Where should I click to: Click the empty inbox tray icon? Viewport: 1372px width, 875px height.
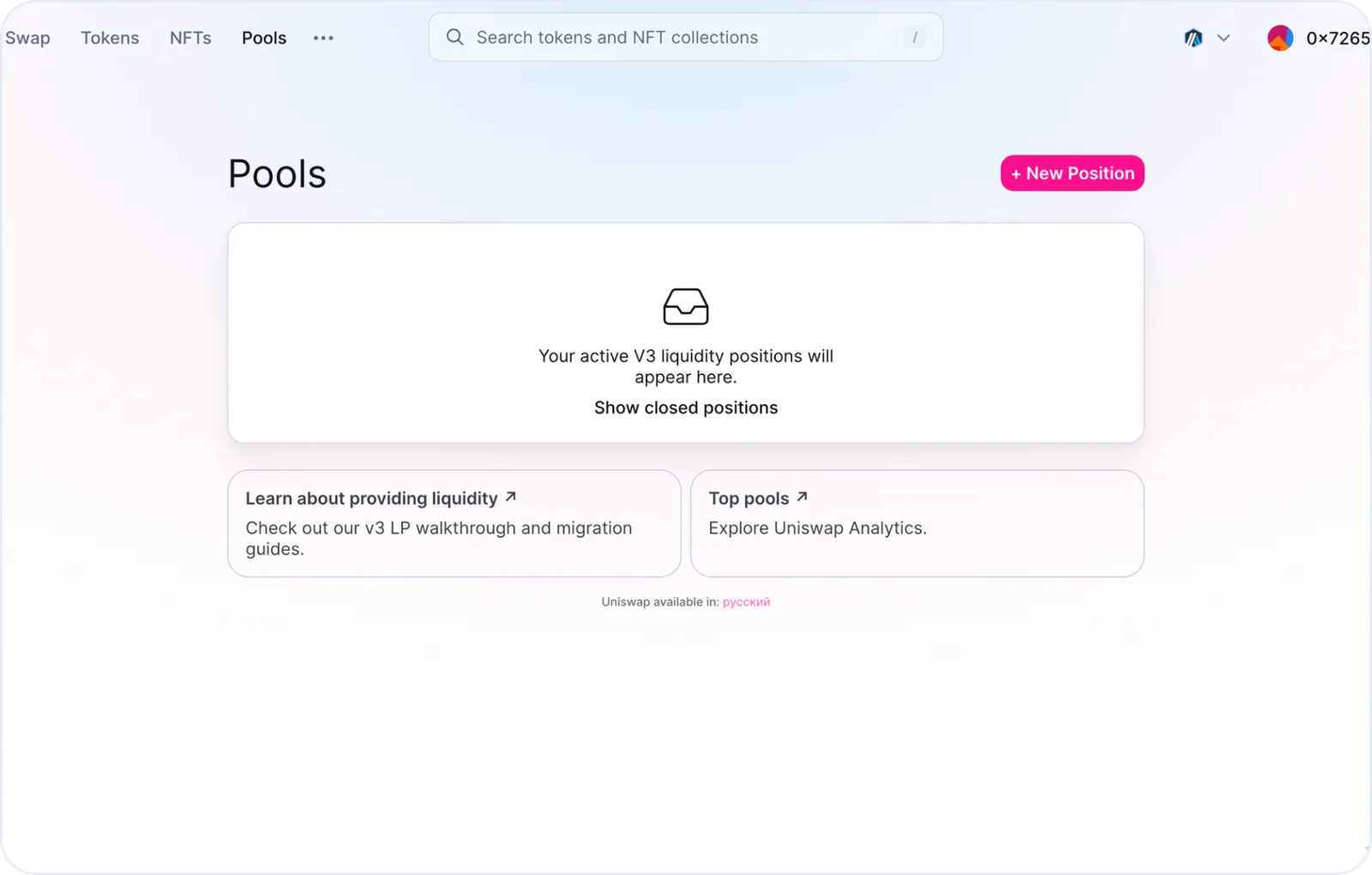click(686, 306)
